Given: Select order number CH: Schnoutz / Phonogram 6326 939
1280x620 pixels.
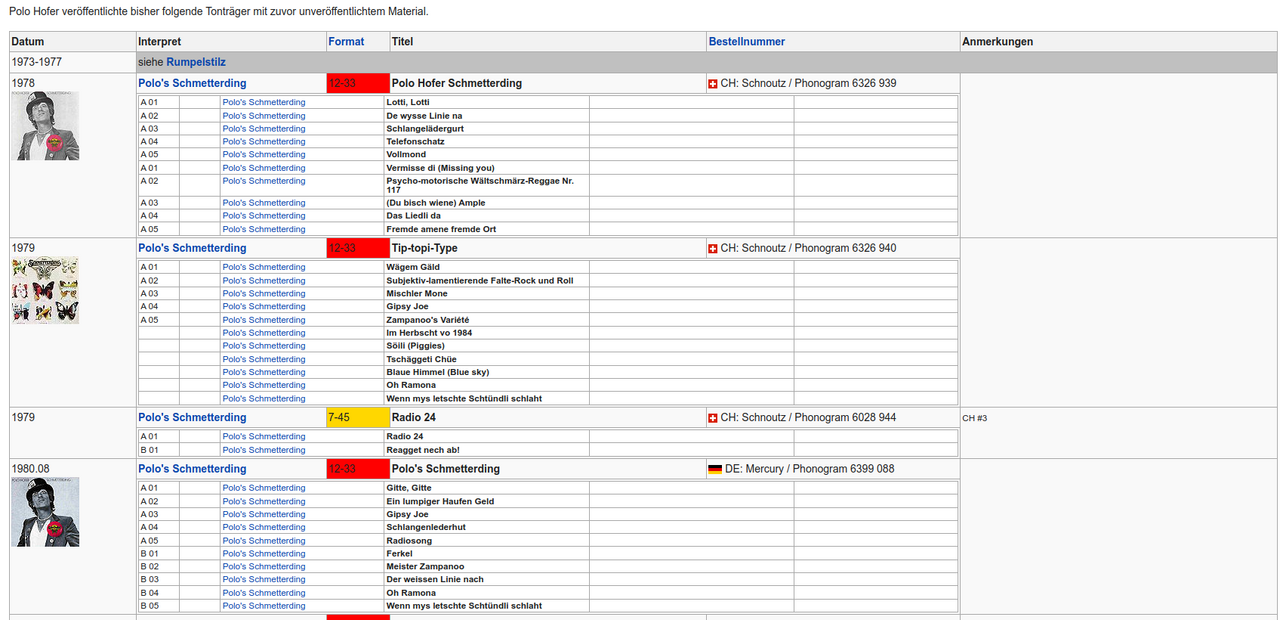Looking at the screenshot, I should [x=809, y=83].
